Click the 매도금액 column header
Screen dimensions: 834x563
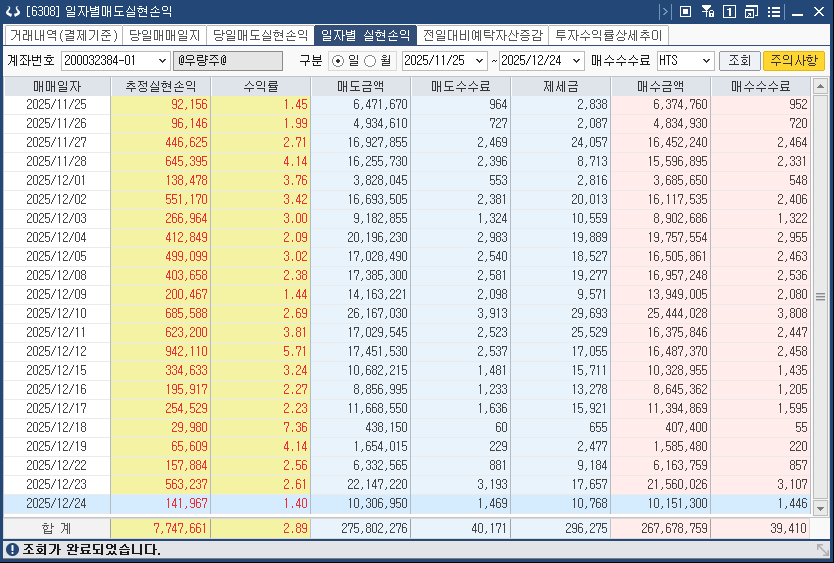pyautogui.click(x=361, y=86)
